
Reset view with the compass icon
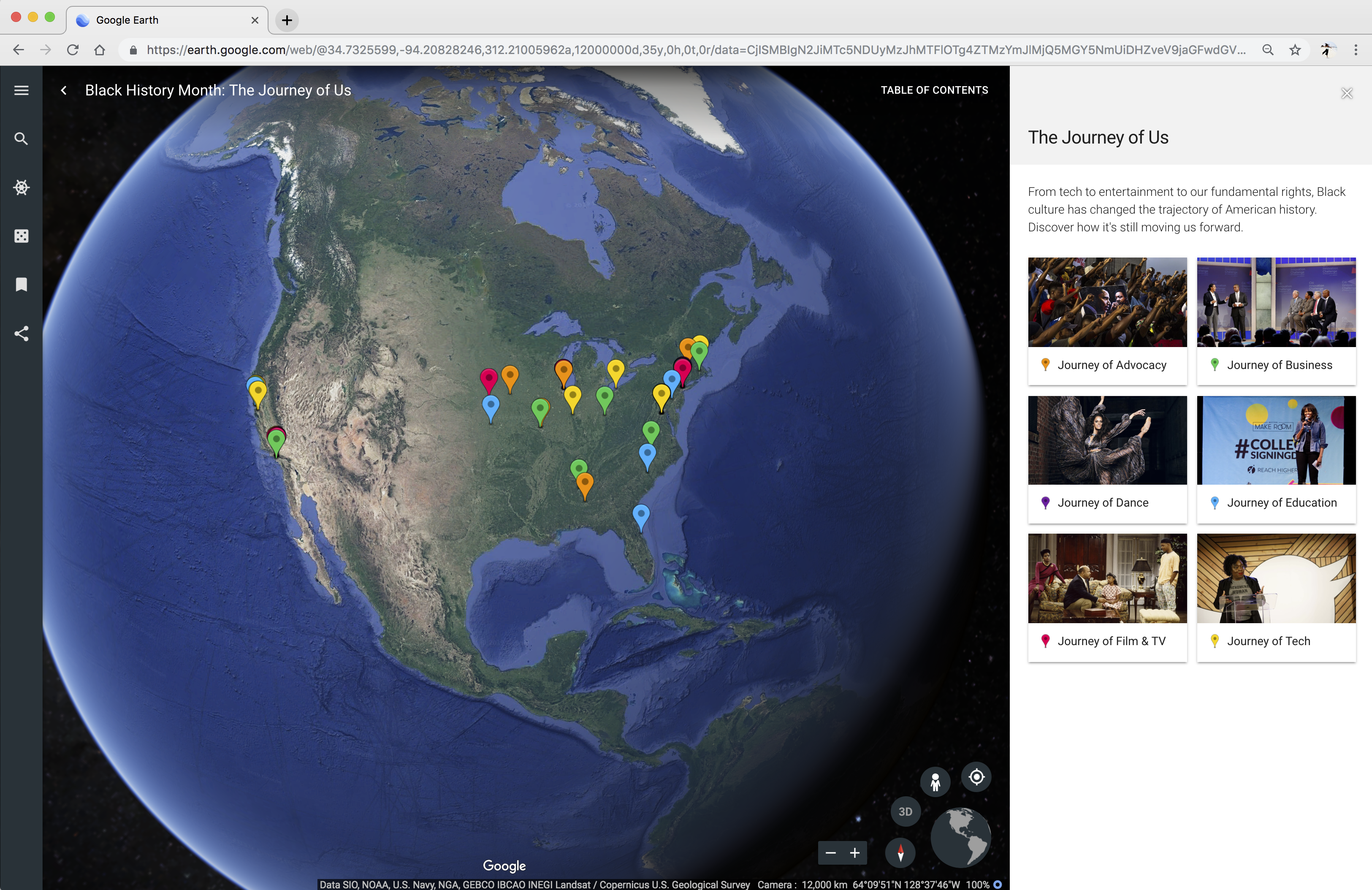coord(900,852)
